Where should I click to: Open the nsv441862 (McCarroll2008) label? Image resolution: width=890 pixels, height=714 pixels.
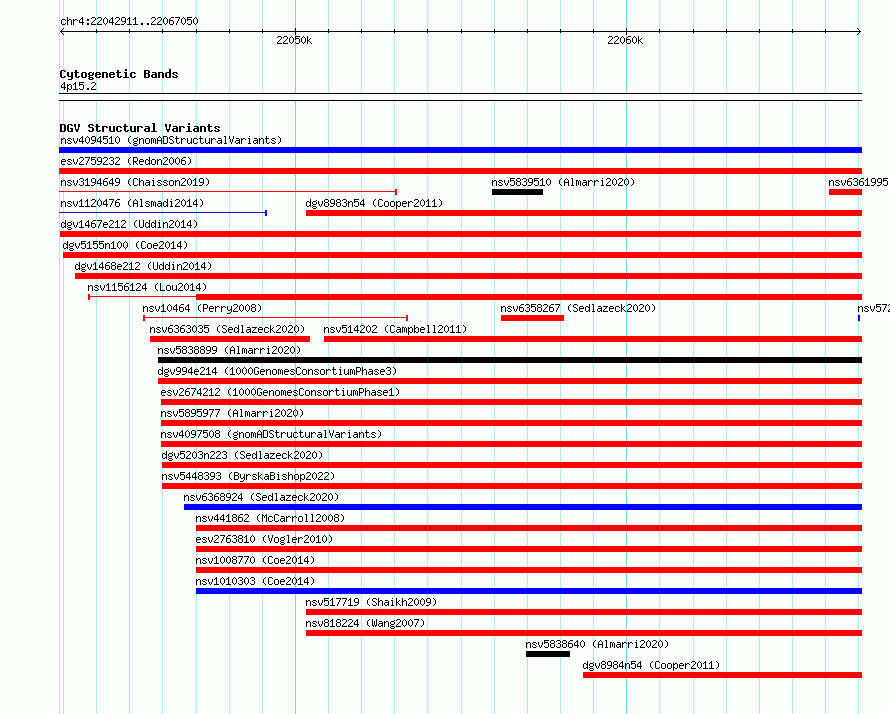(270, 518)
